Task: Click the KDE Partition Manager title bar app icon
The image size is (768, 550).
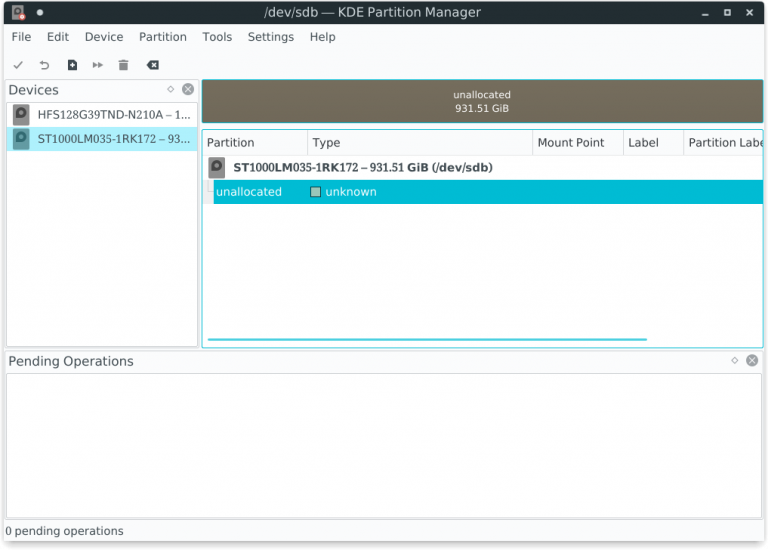Action: pyautogui.click(x=19, y=12)
